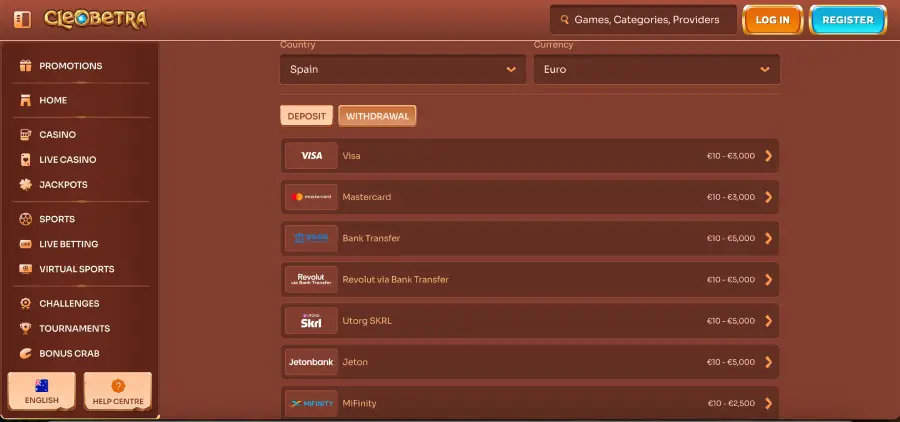Image resolution: width=900 pixels, height=422 pixels.
Task: Switch to the Deposit tab
Action: click(x=307, y=116)
